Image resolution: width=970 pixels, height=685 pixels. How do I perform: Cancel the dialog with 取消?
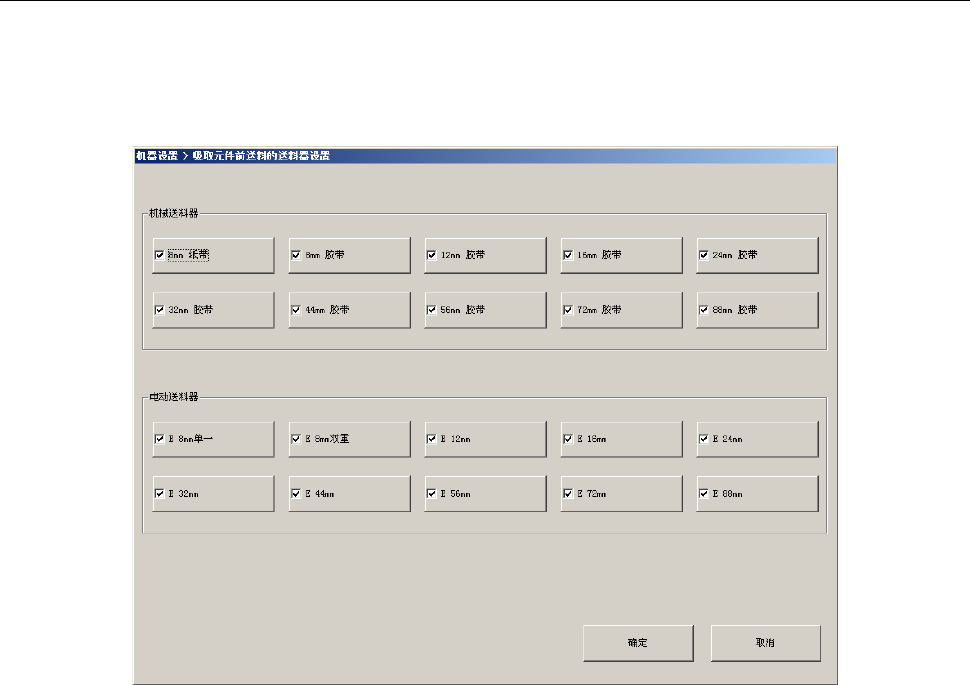click(x=766, y=643)
